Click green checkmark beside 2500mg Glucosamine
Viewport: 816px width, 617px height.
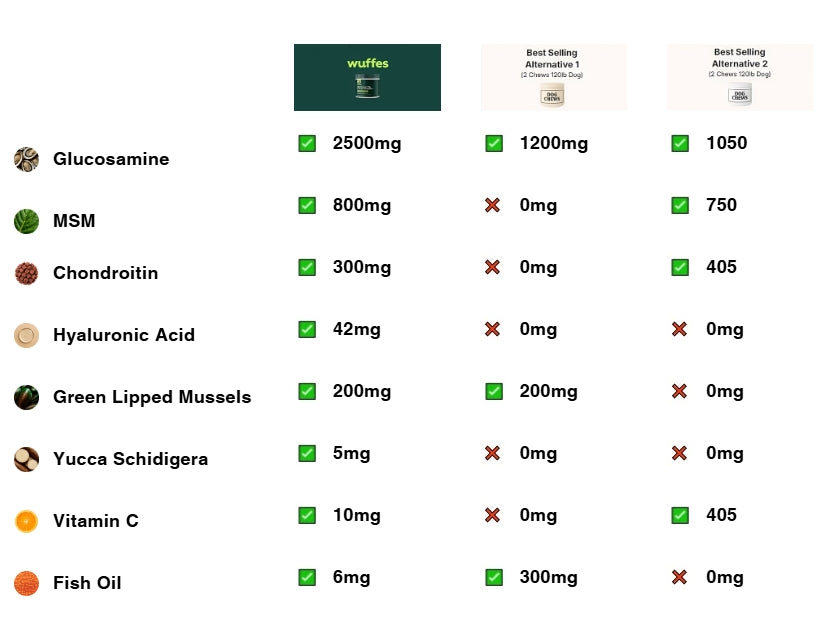[x=307, y=143]
